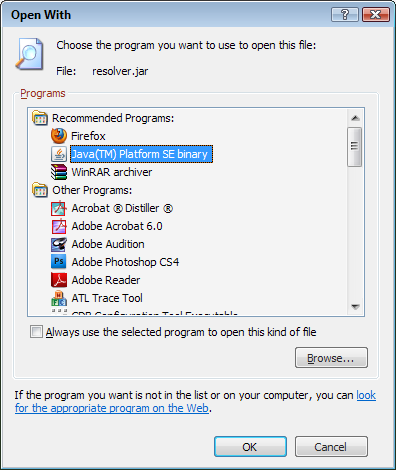
Task: Open the Browse... button
Action: (331, 358)
